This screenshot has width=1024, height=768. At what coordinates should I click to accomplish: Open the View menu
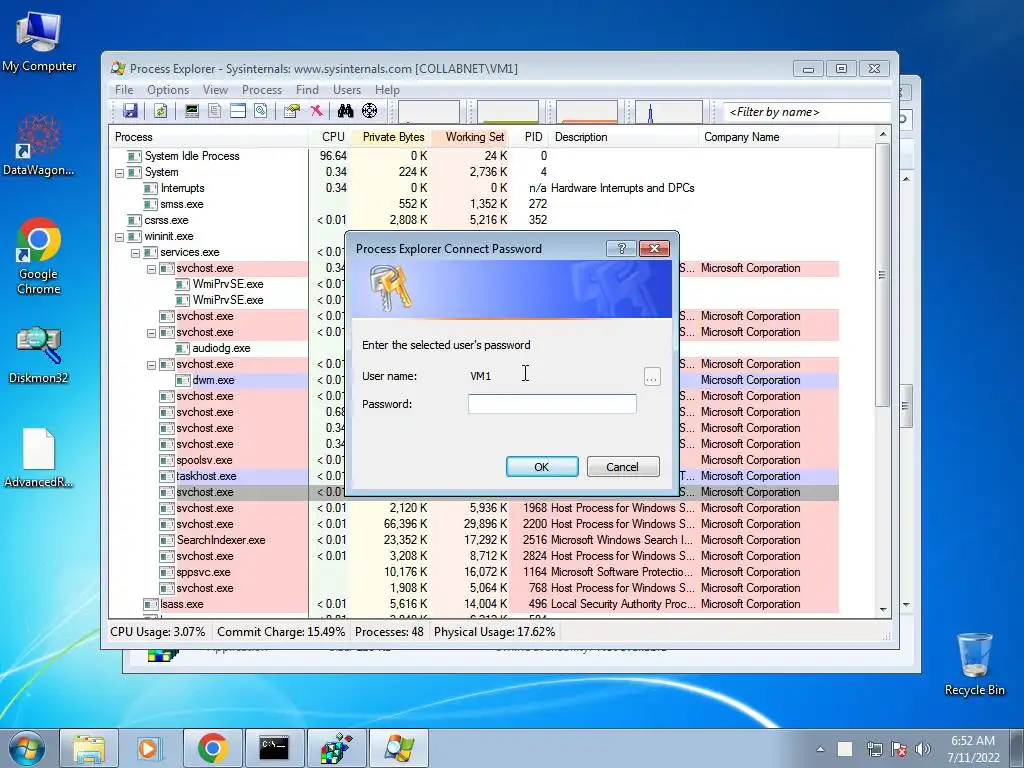[x=216, y=89]
